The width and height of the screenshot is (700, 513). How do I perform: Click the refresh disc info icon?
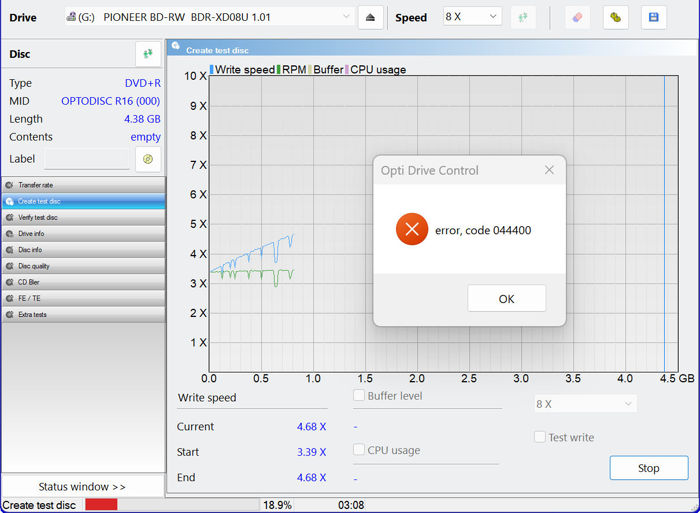pos(148,54)
